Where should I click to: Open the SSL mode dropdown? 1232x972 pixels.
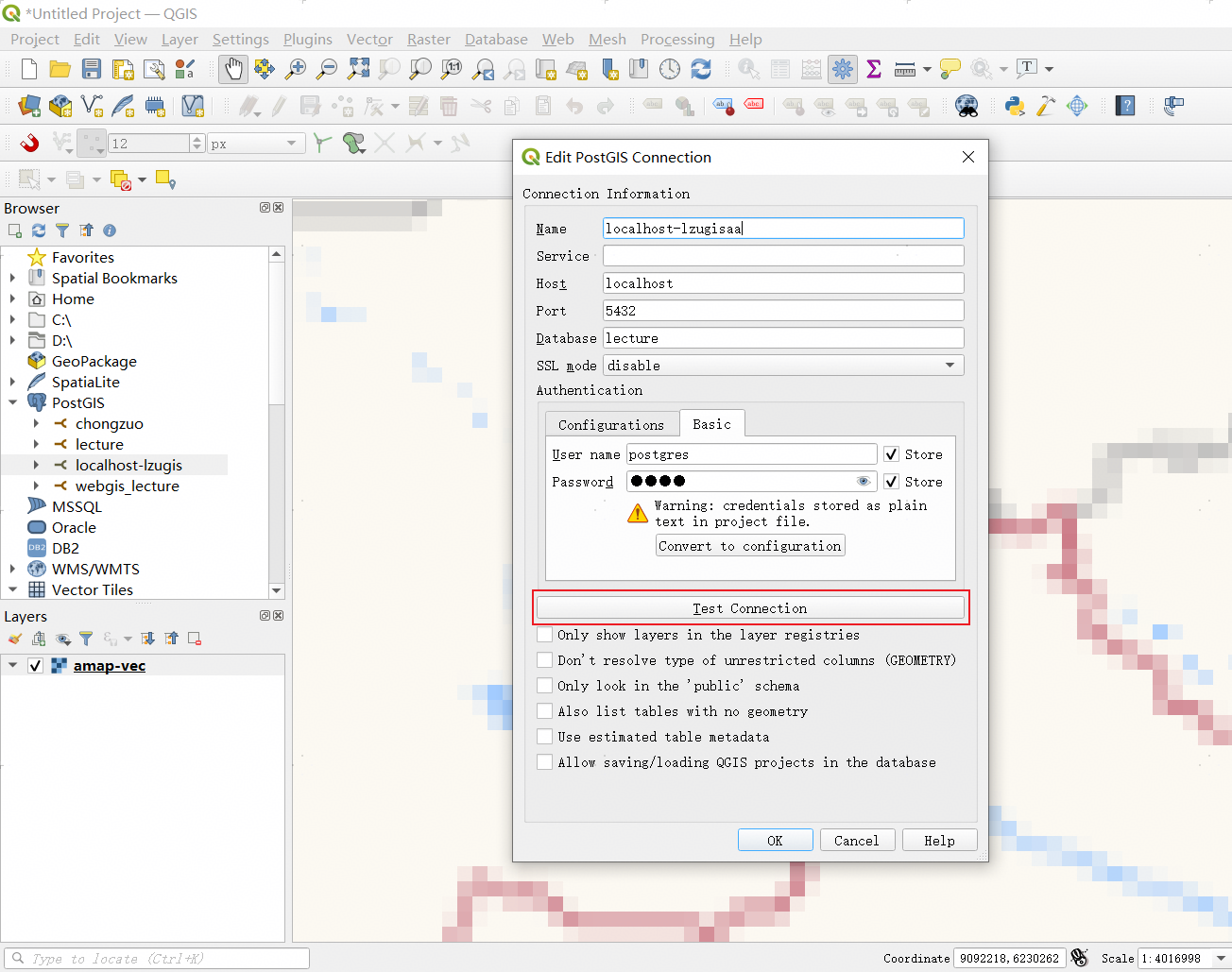(783, 366)
